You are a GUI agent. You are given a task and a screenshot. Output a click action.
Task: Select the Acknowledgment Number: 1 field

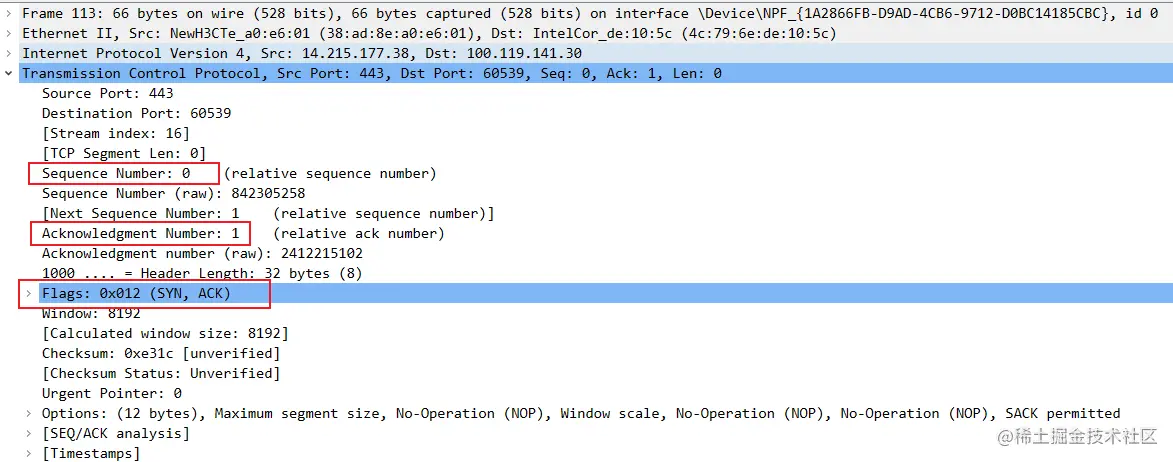[x=141, y=234]
